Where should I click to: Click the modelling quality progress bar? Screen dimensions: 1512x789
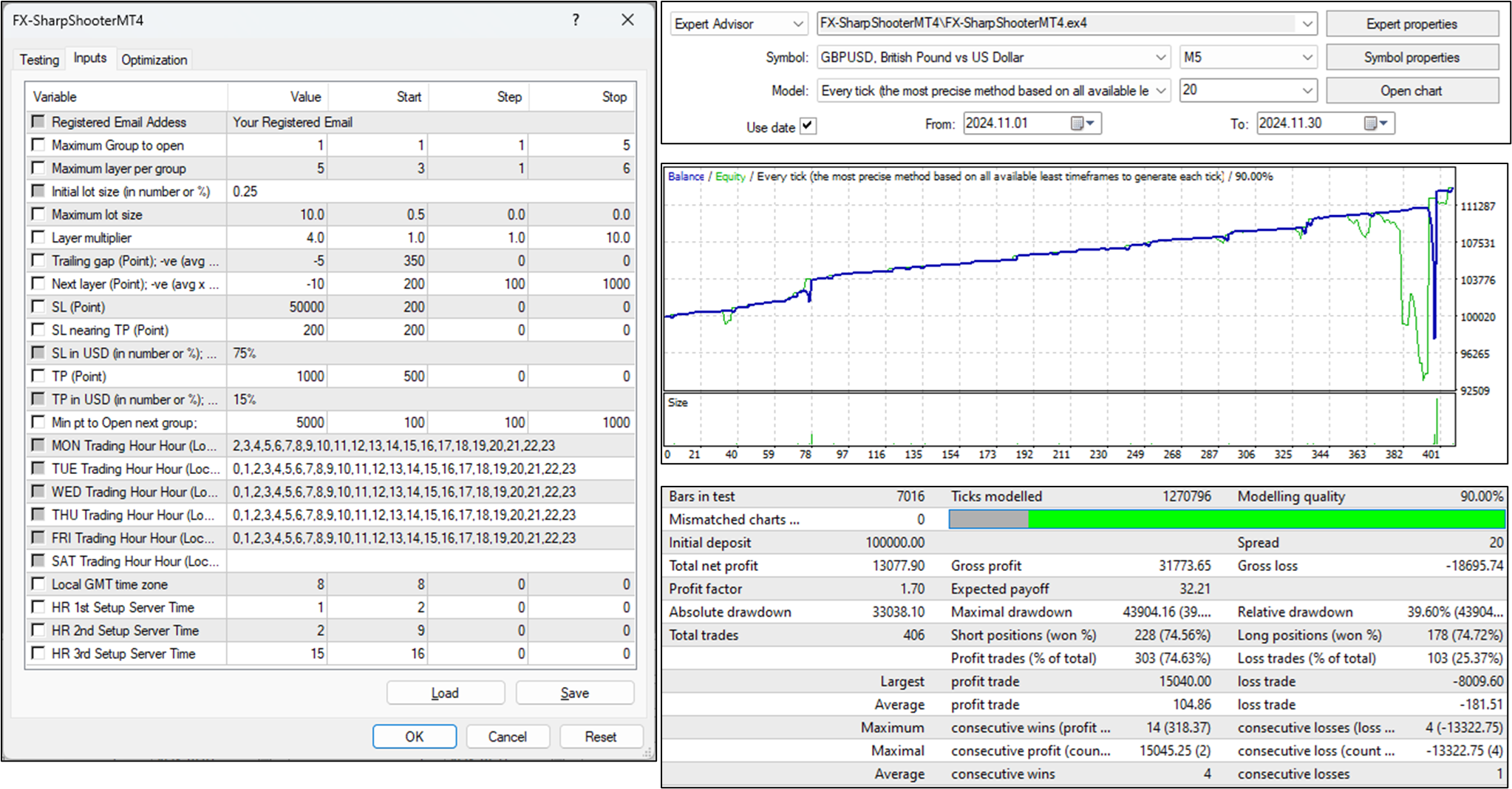[x=1227, y=519]
